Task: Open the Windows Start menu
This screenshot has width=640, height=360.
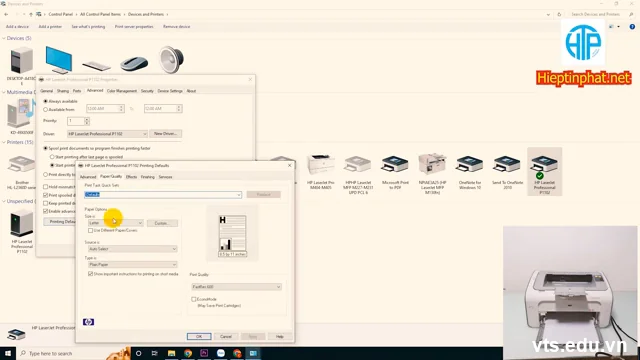Action: 8,353
